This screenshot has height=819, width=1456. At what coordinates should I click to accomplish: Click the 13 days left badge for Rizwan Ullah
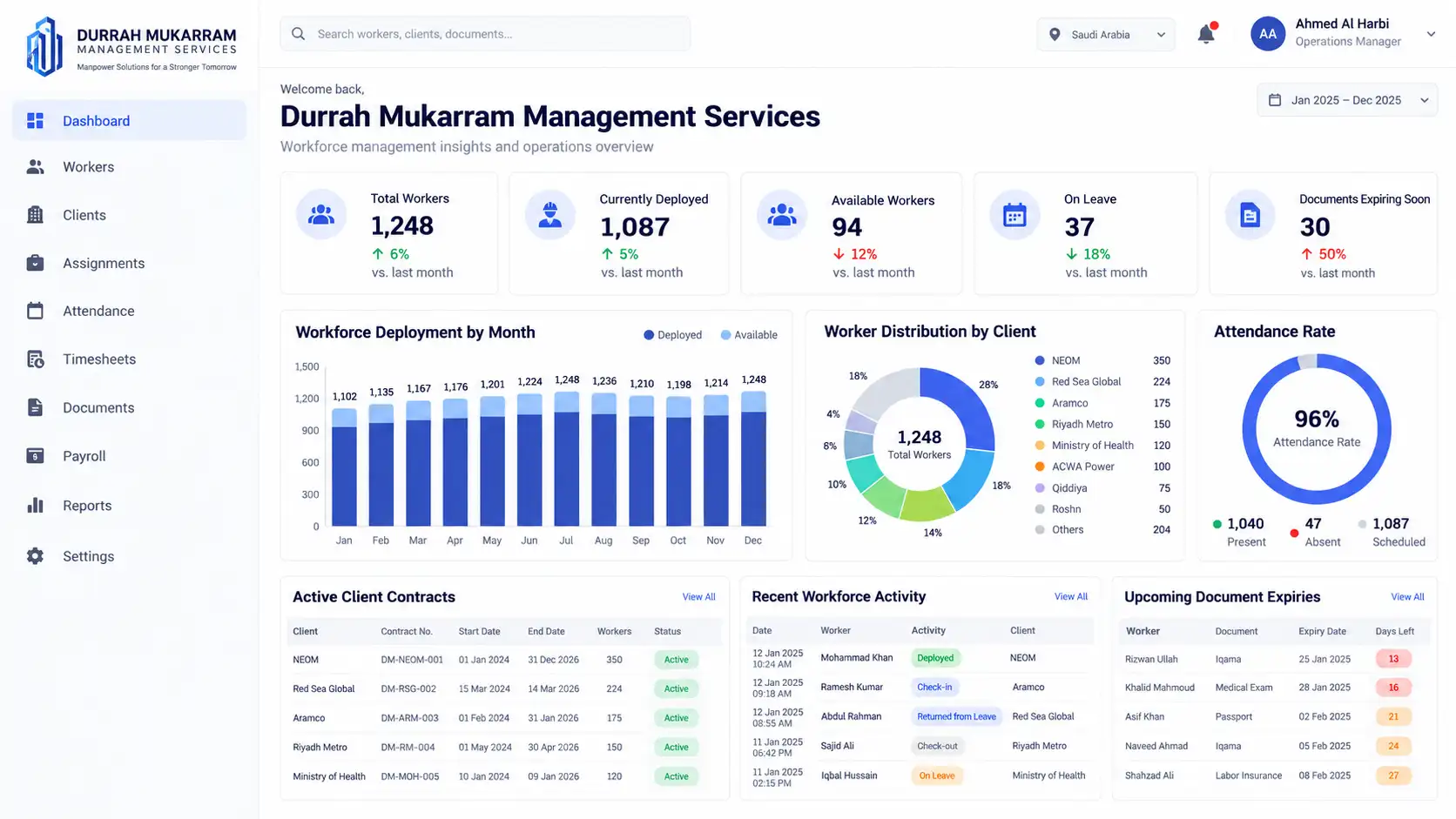(x=1393, y=659)
